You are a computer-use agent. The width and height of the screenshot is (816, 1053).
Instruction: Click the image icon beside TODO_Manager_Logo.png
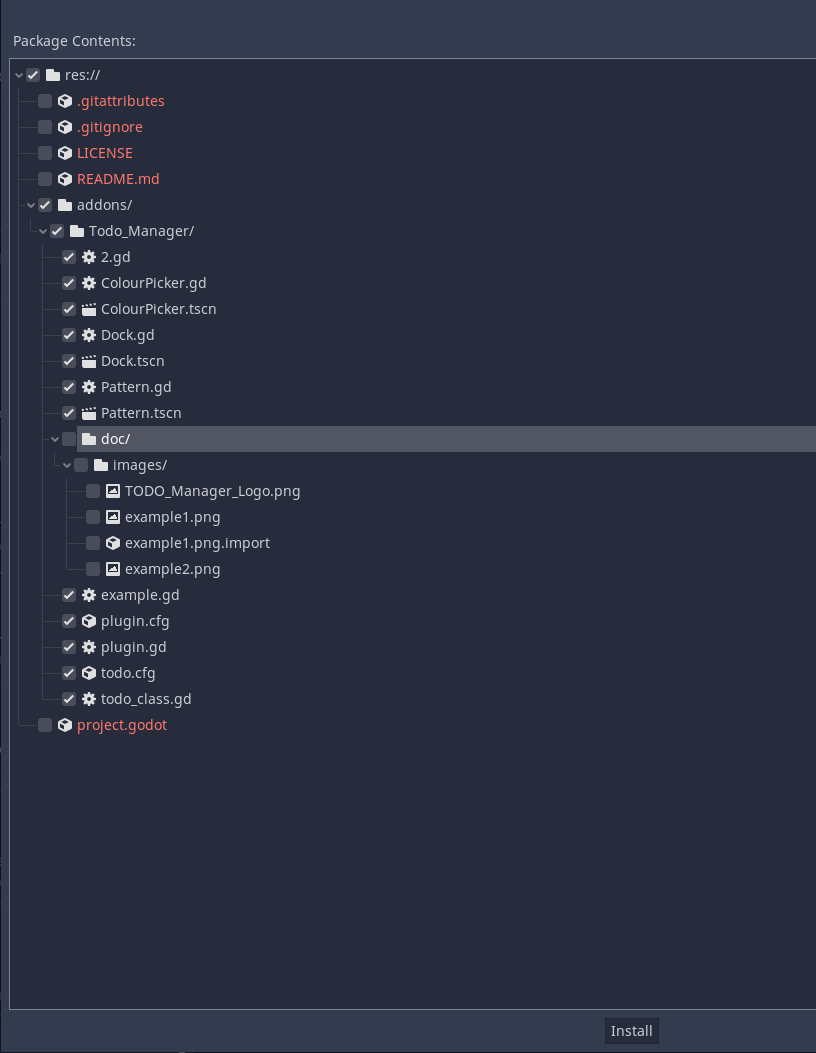(113, 491)
